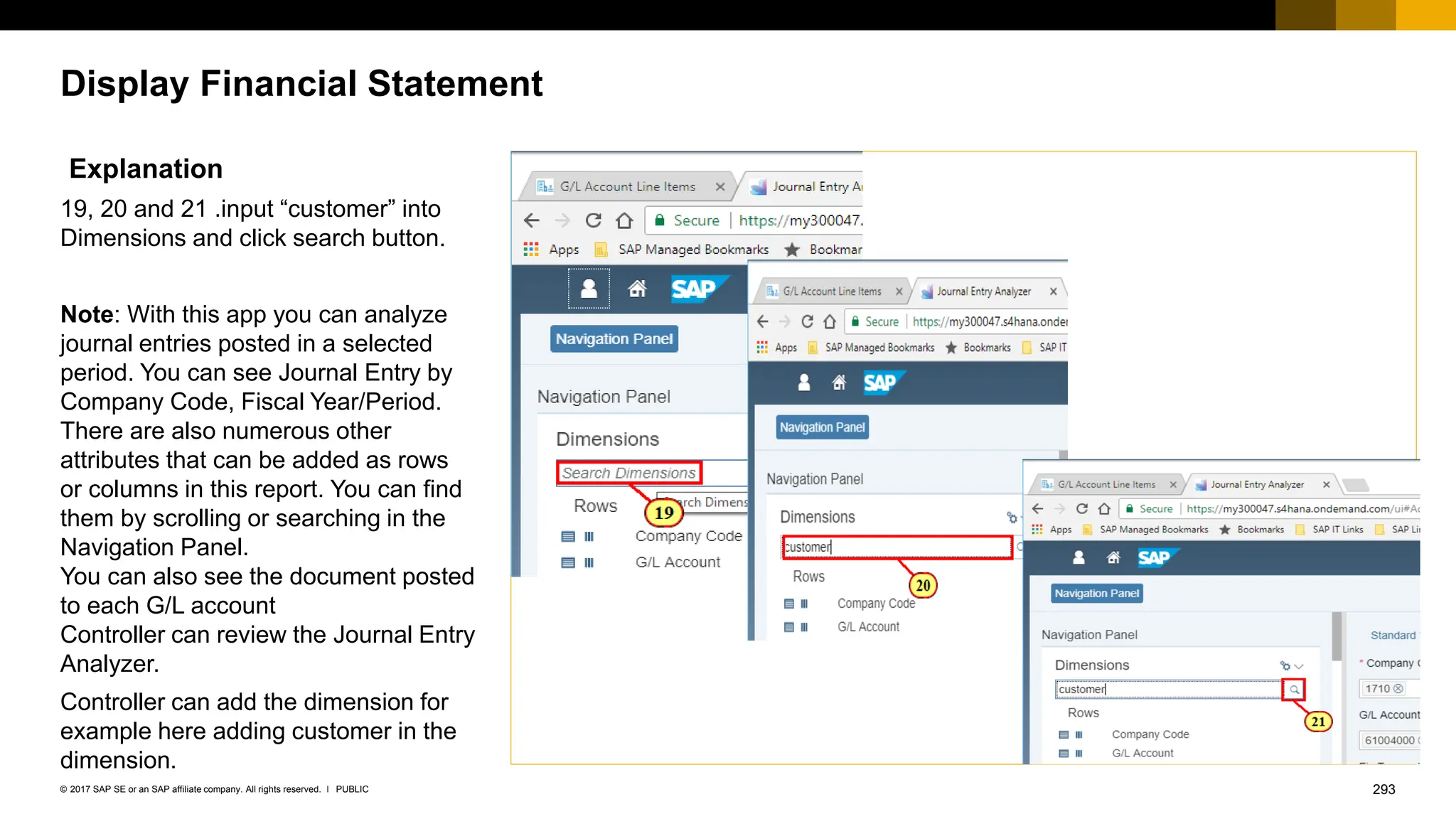Click the user profile icon in right window
Screen dimensions: 1456x819
click(1078, 557)
